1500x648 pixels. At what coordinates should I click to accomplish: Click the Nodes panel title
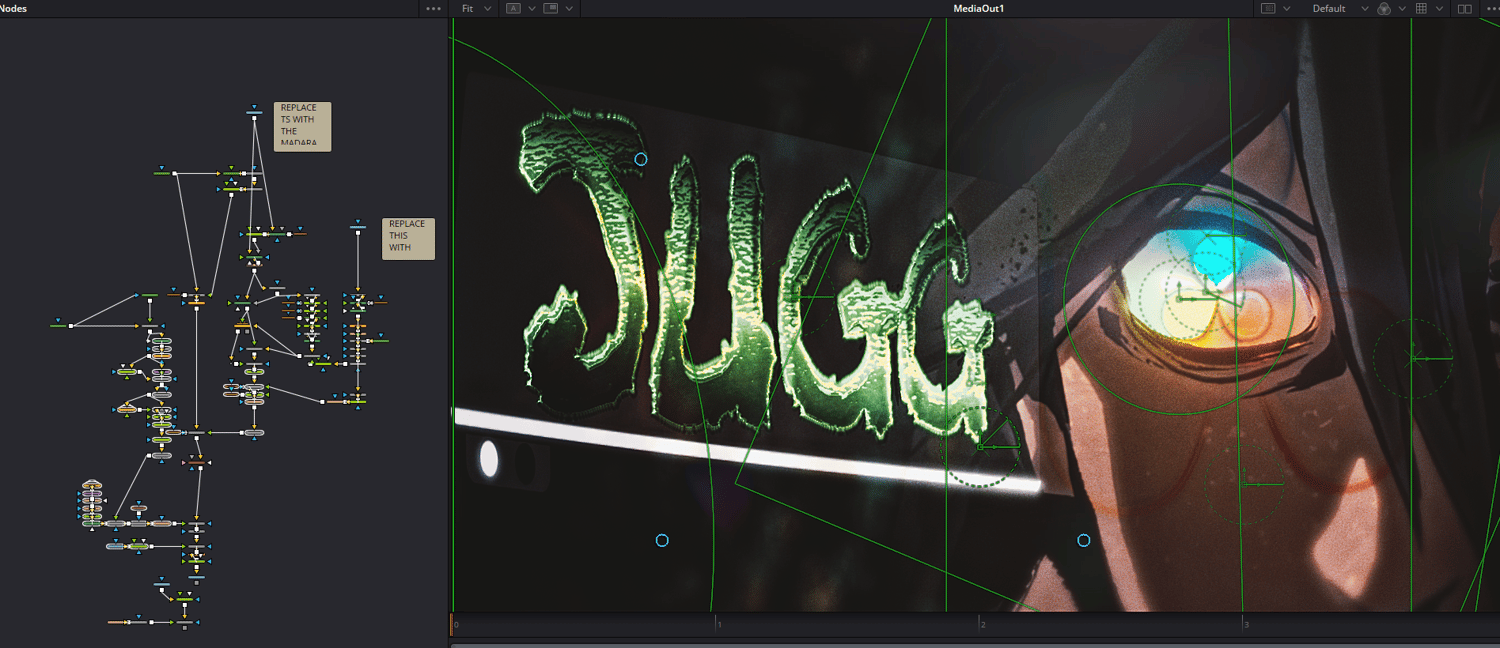[14, 8]
